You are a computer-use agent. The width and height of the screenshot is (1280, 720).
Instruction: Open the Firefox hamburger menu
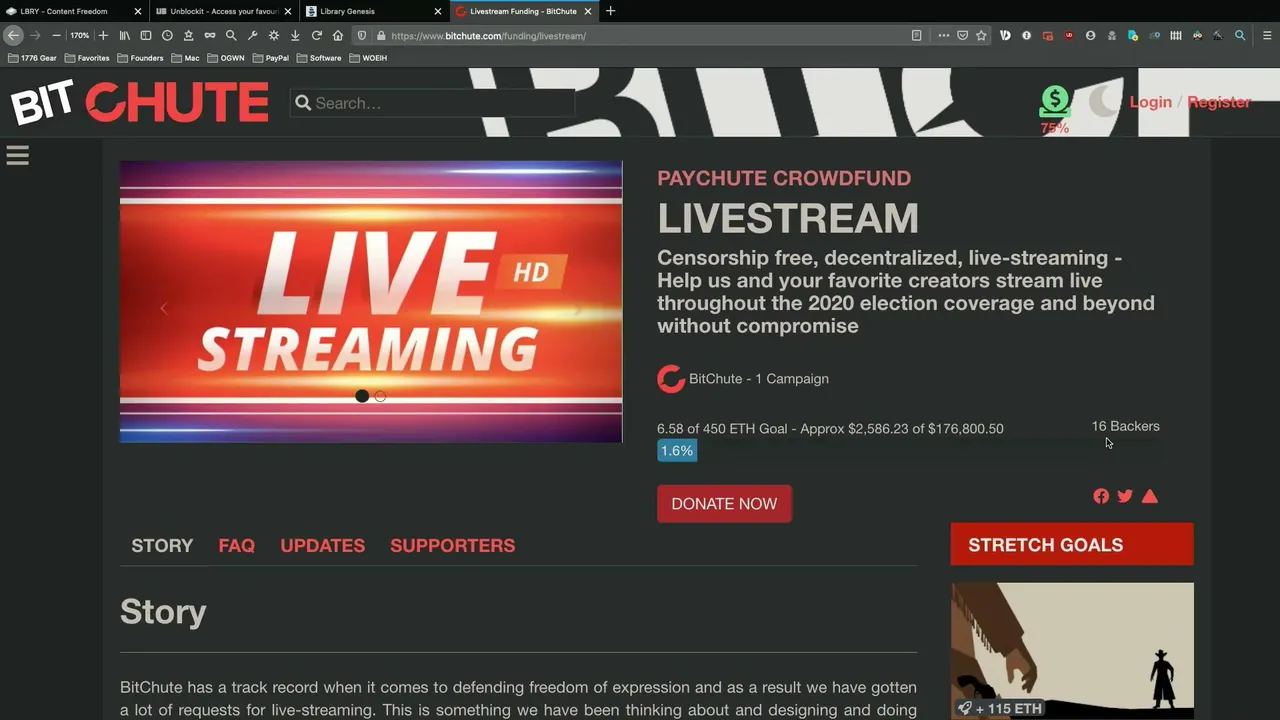pos(1267,35)
